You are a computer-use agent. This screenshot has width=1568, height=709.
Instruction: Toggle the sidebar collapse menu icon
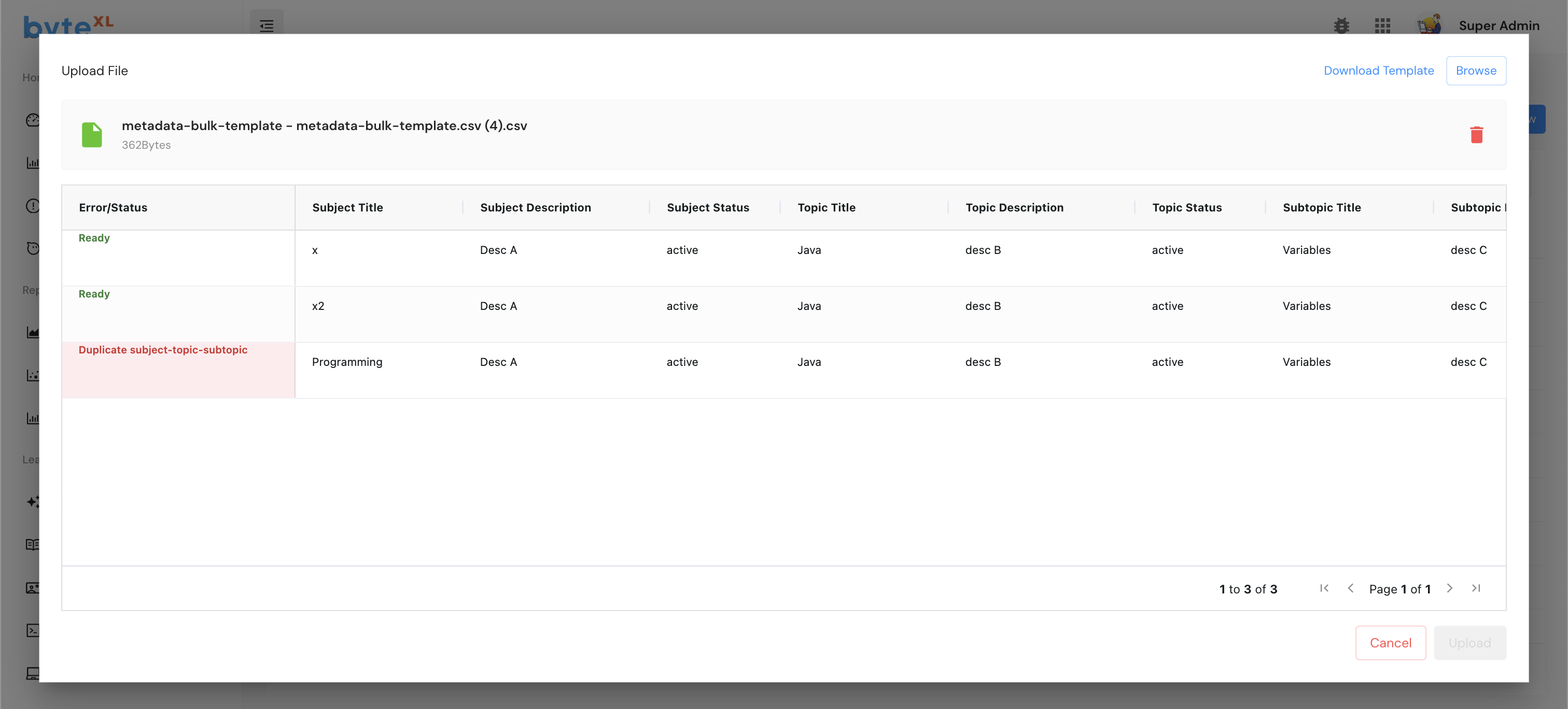coord(267,25)
